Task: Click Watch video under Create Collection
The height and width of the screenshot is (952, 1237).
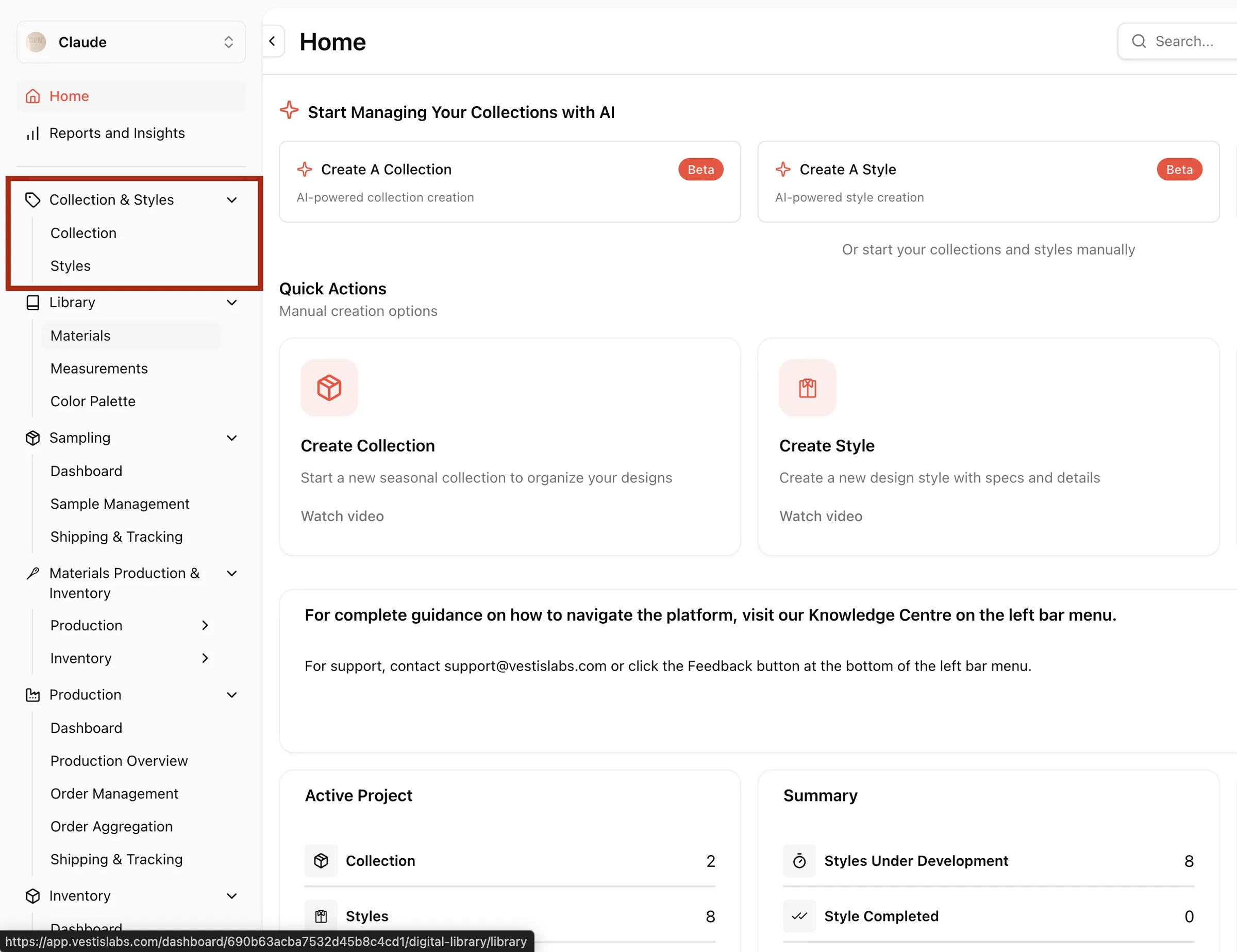Action: (x=342, y=516)
